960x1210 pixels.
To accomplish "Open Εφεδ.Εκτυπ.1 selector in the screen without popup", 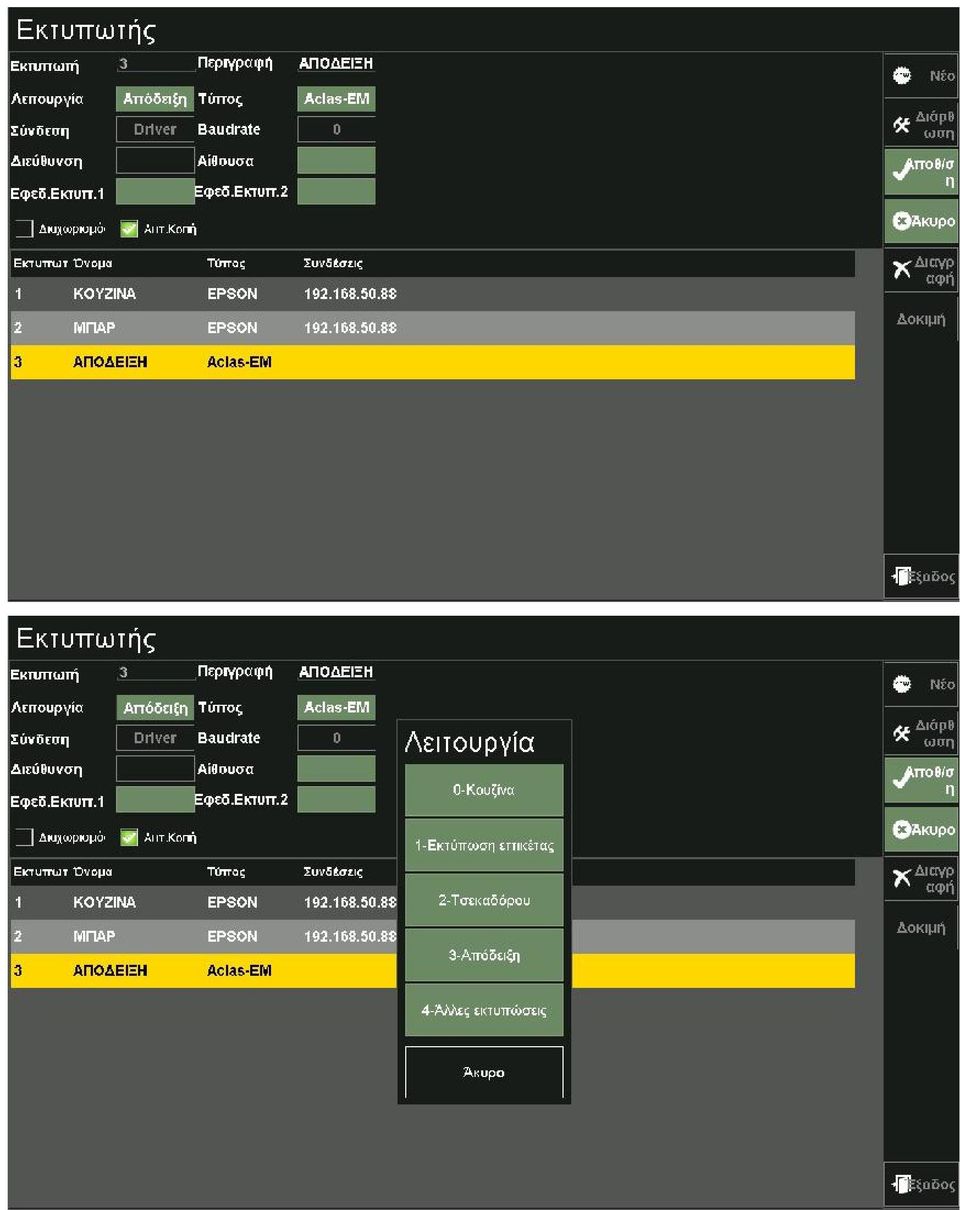I will tap(155, 191).
